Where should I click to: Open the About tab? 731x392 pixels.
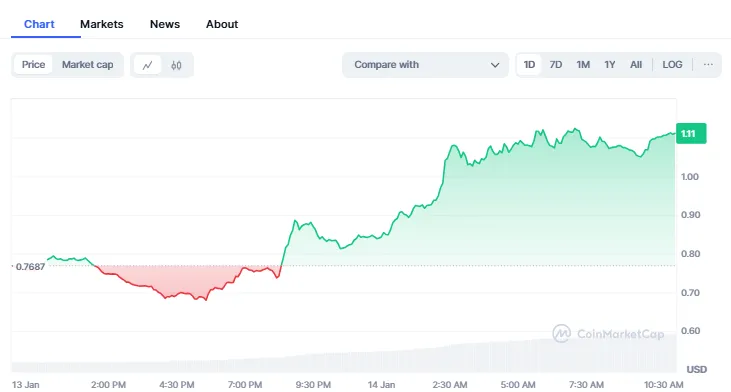click(x=222, y=24)
